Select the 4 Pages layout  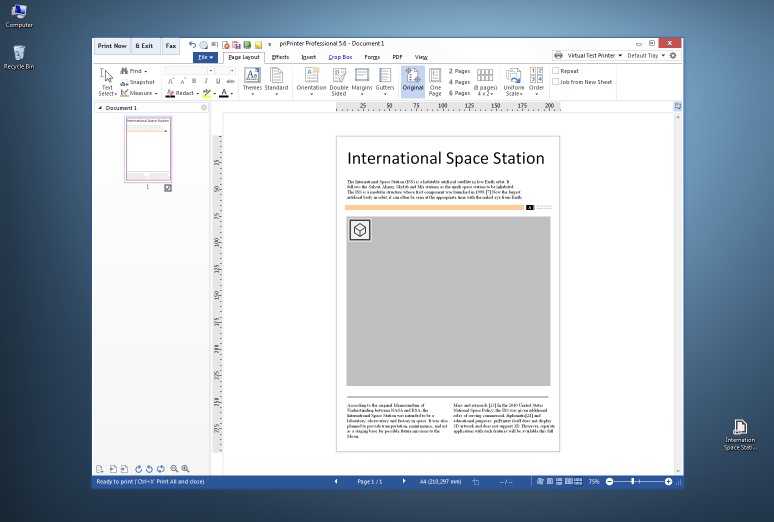[x=459, y=82]
